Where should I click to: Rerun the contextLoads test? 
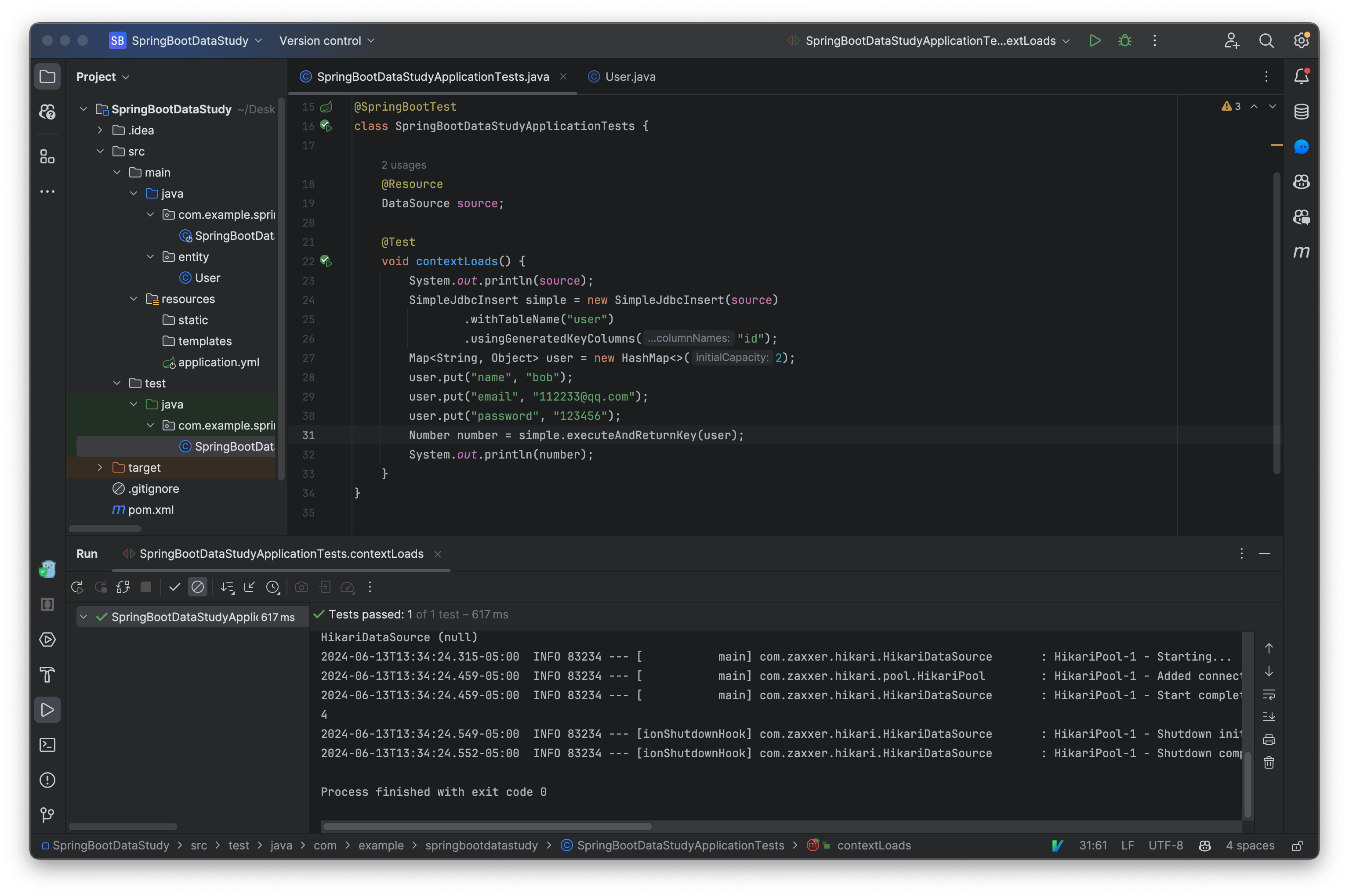[77, 587]
